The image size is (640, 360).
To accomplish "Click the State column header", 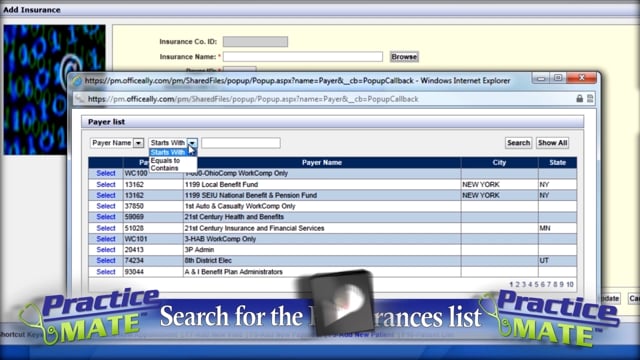I will tap(557, 162).
